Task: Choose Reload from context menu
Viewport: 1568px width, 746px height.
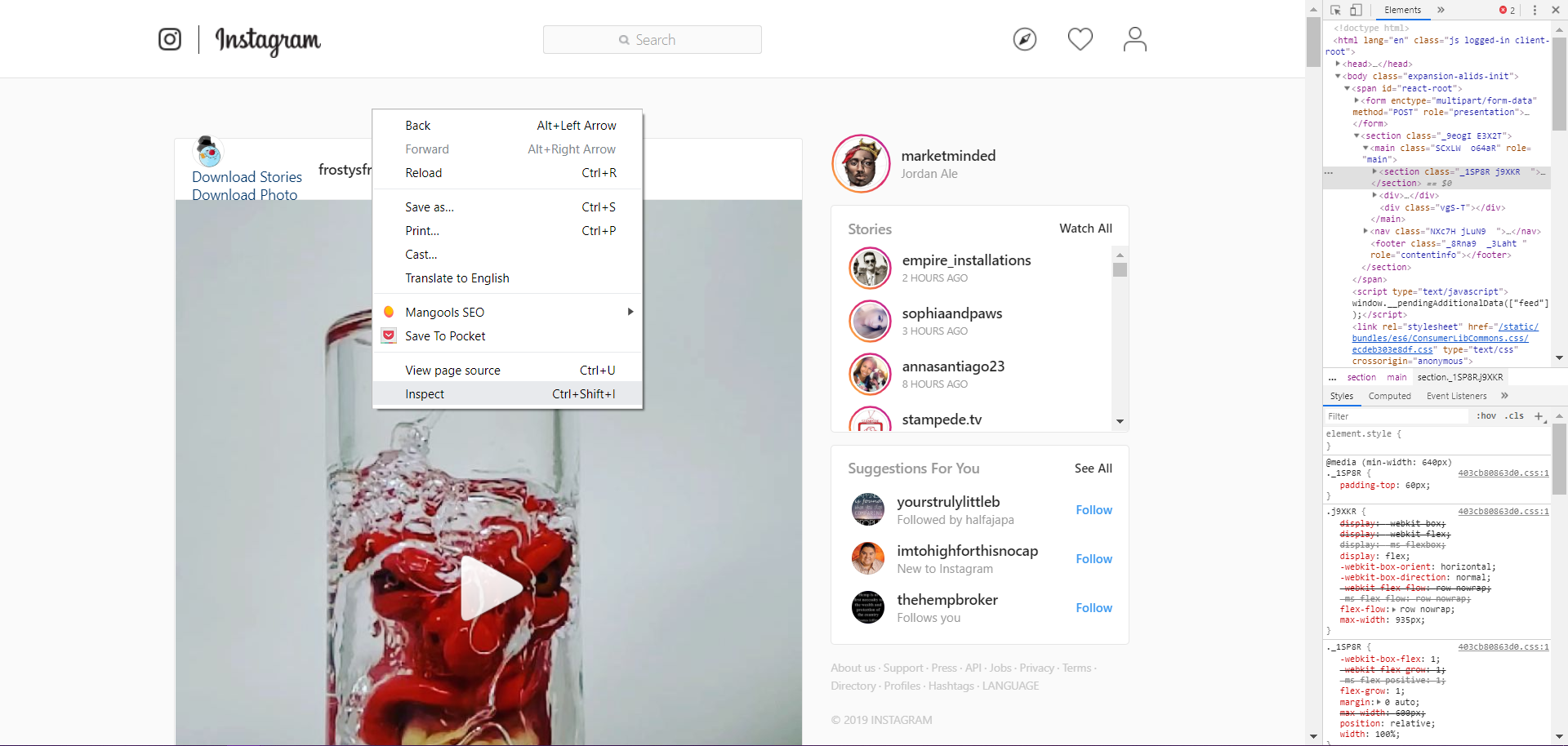Action: (507, 173)
